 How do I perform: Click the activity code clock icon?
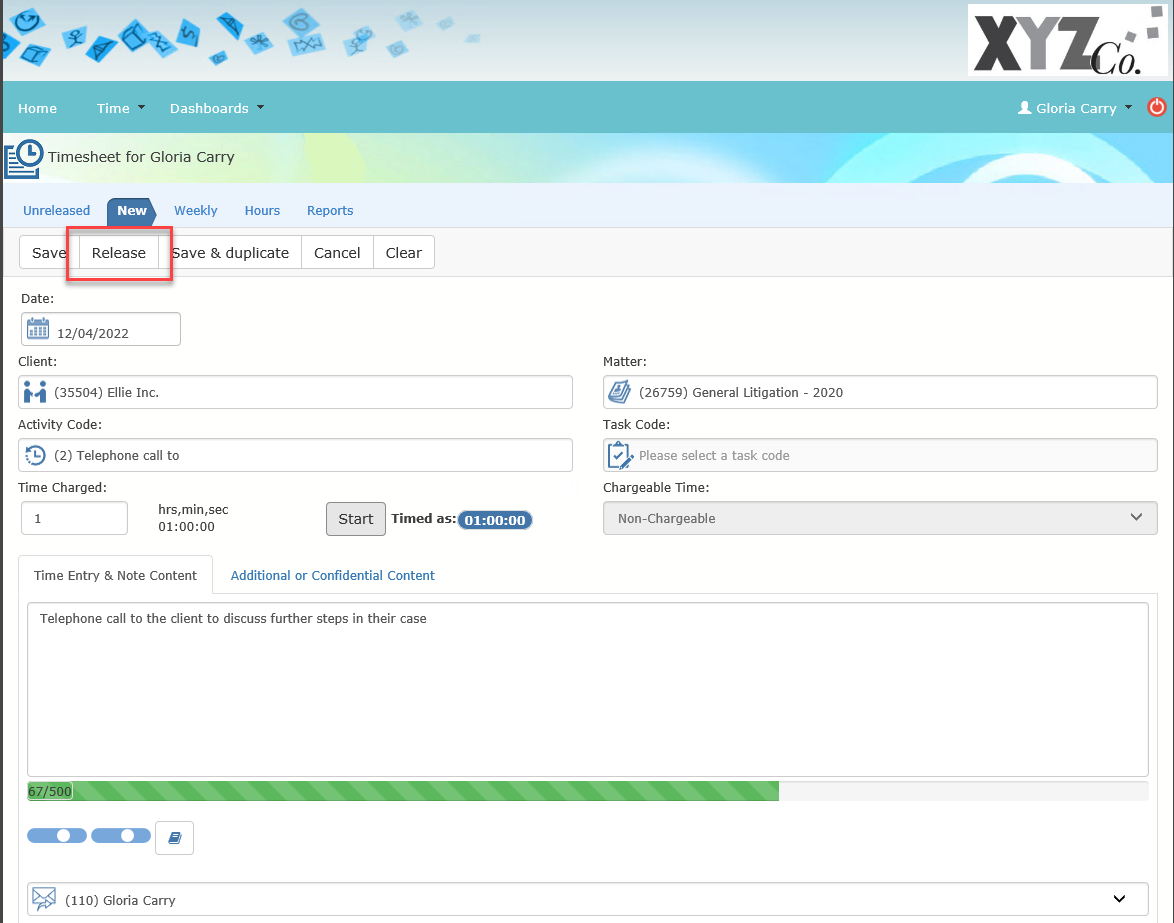click(x=34, y=455)
